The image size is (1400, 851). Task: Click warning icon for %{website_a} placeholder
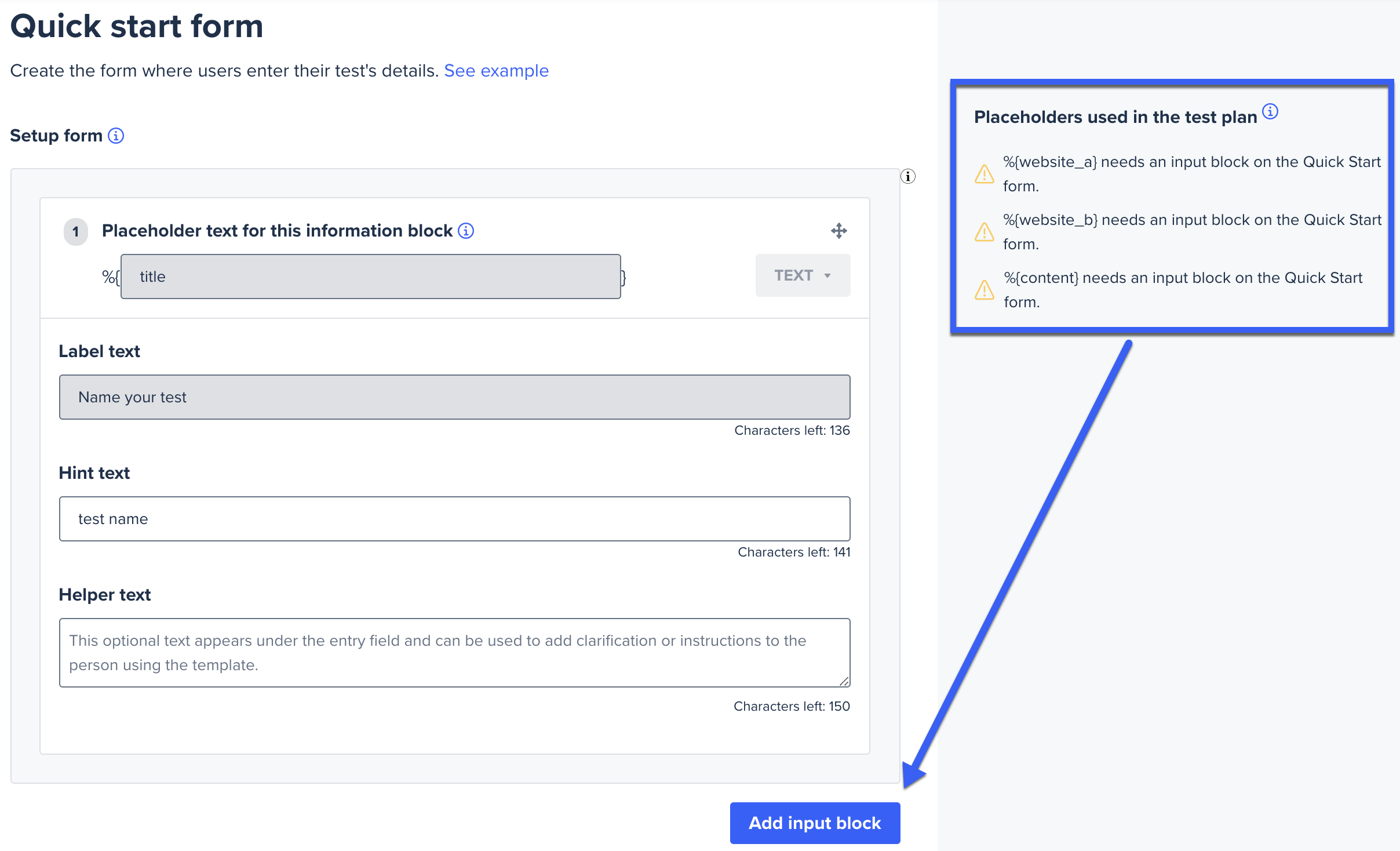[x=985, y=174]
